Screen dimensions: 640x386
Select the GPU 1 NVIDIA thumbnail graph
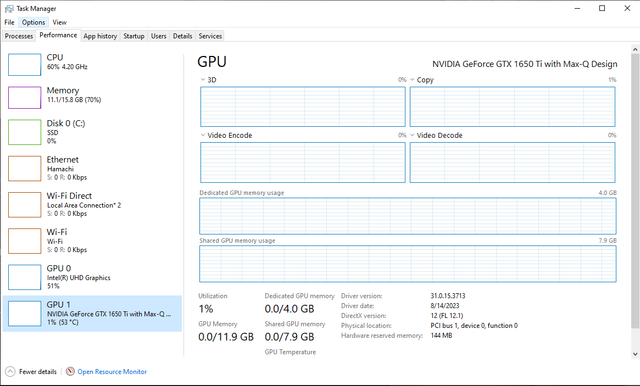click(24, 313)
